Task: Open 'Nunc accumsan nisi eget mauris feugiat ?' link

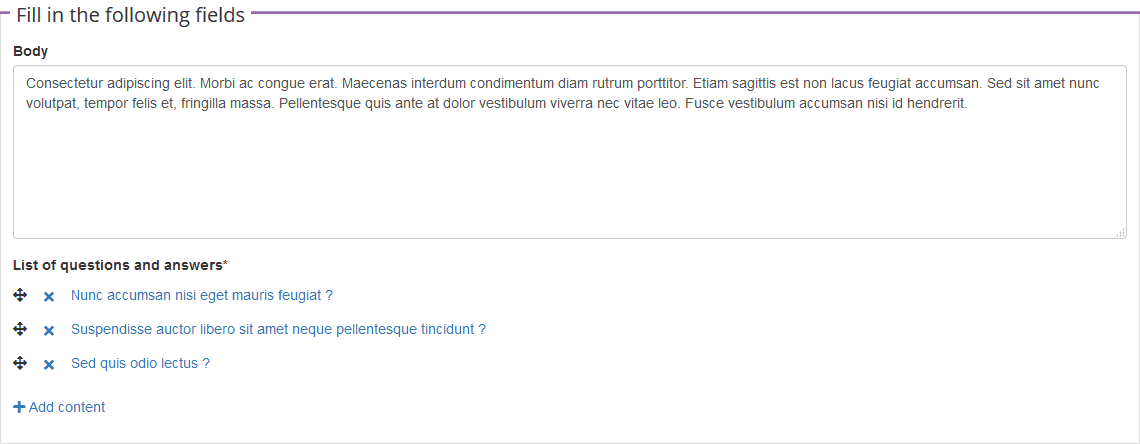Action: click(201, 296)
